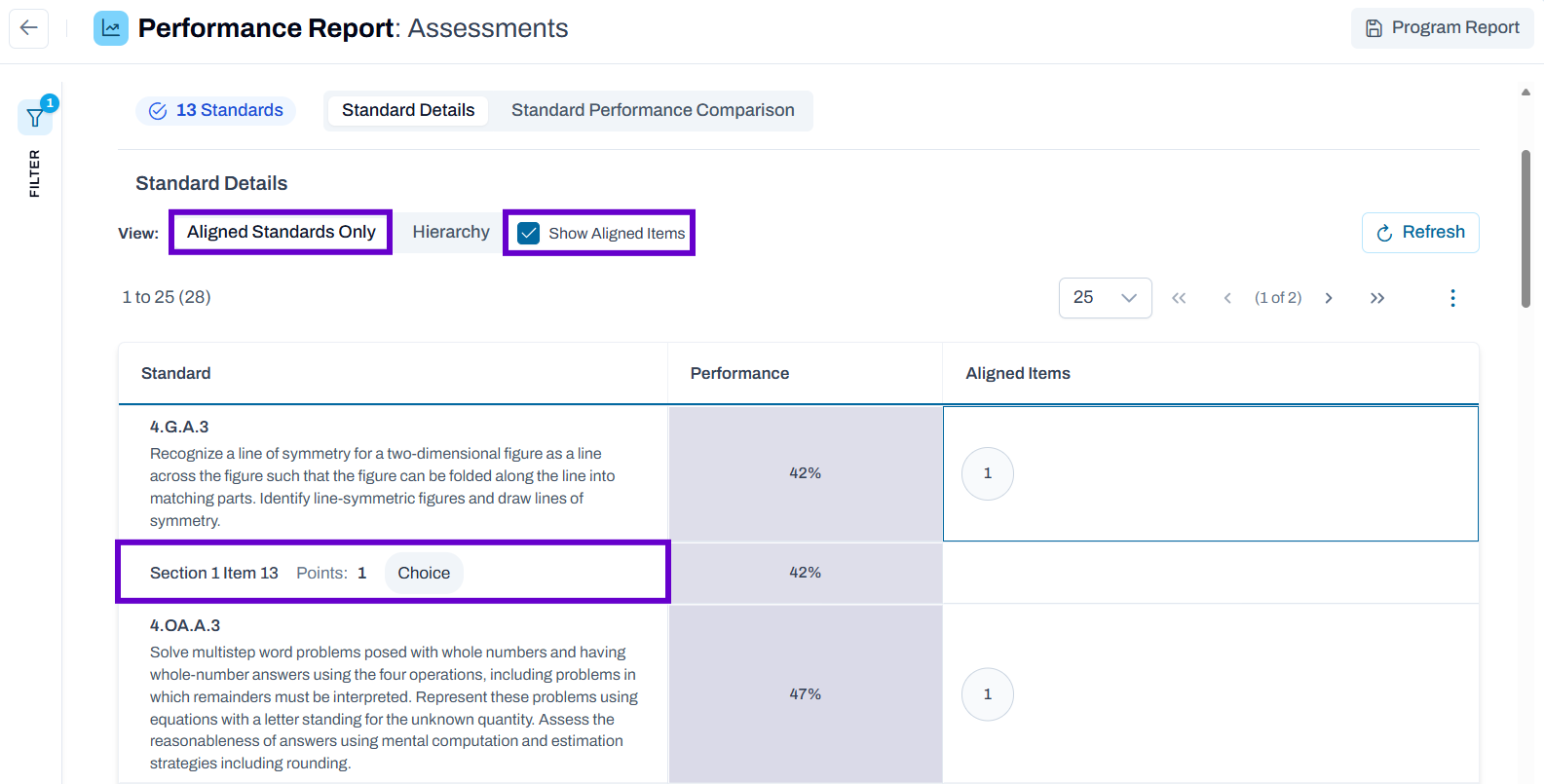Open the filter funnel icon
1544x784 pixels.
click(35, 118)
